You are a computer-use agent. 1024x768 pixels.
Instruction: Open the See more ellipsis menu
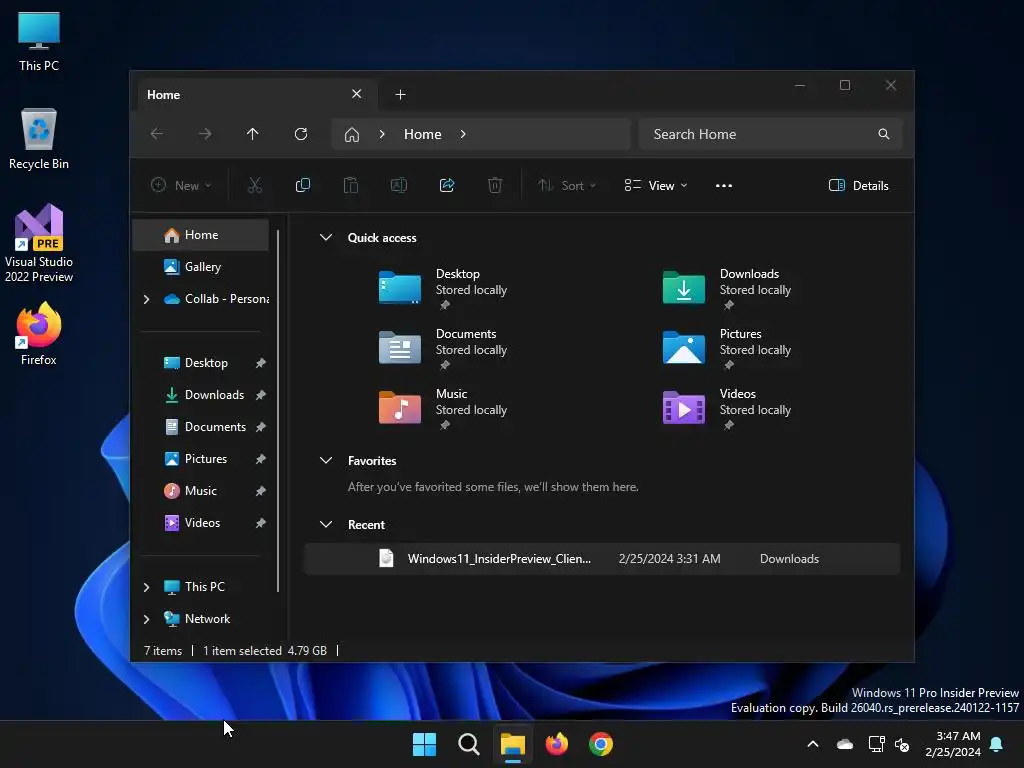(724, 185)
